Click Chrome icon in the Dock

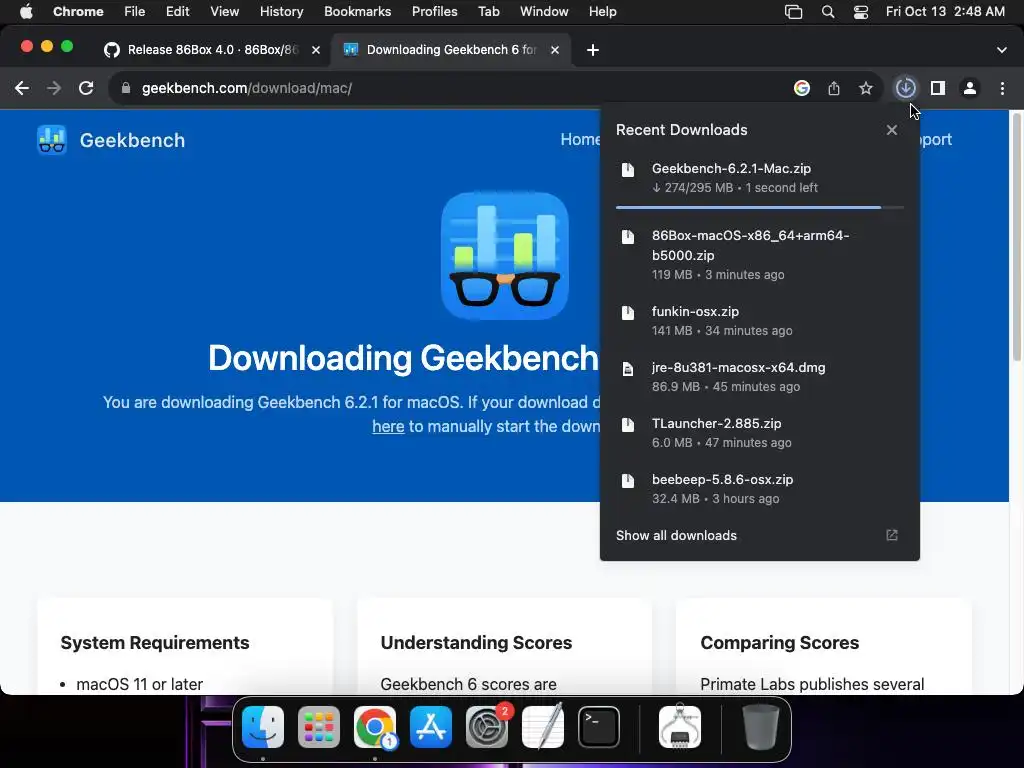coord(375,727)
